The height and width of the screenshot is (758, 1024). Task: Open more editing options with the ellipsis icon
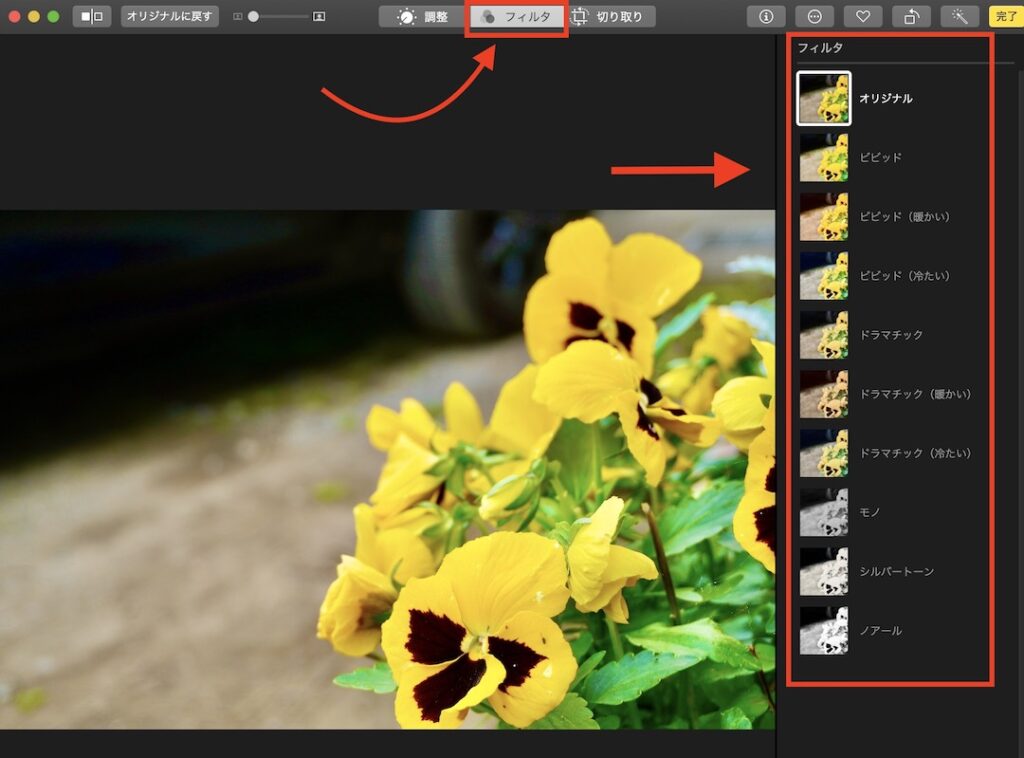[x=813, y=15]
